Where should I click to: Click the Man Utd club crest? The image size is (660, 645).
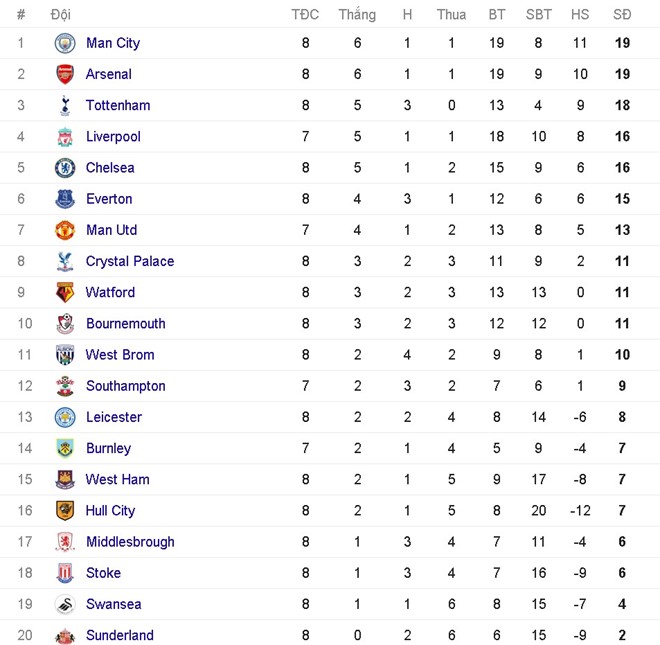coord(65,230)
